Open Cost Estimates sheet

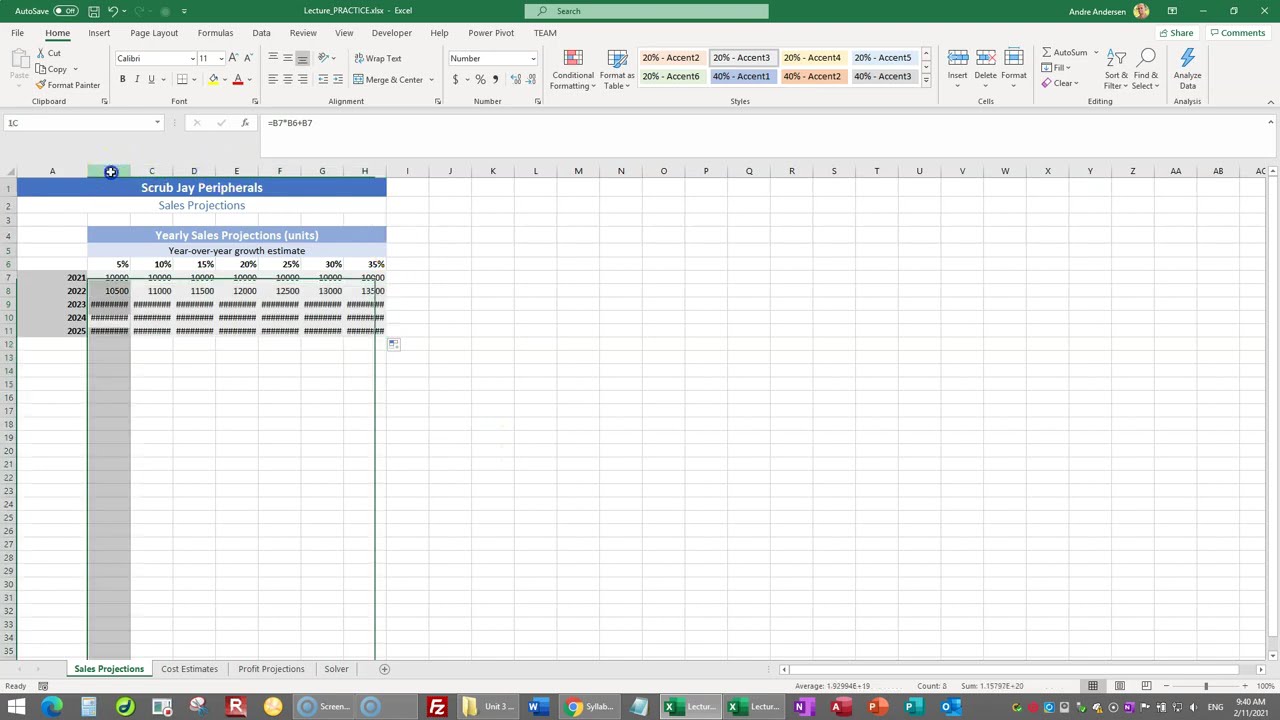pos(189,669)
